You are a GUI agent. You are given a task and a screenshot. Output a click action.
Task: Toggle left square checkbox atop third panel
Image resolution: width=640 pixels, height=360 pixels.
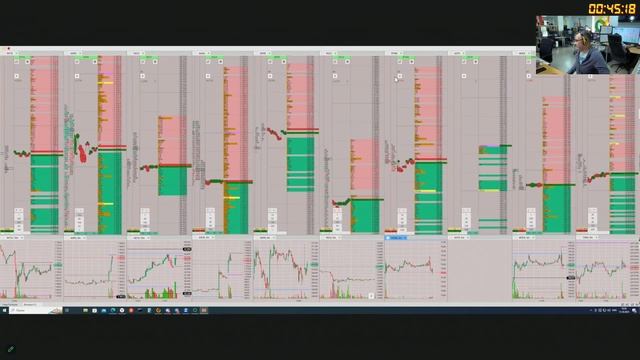[x=142, y=62]
